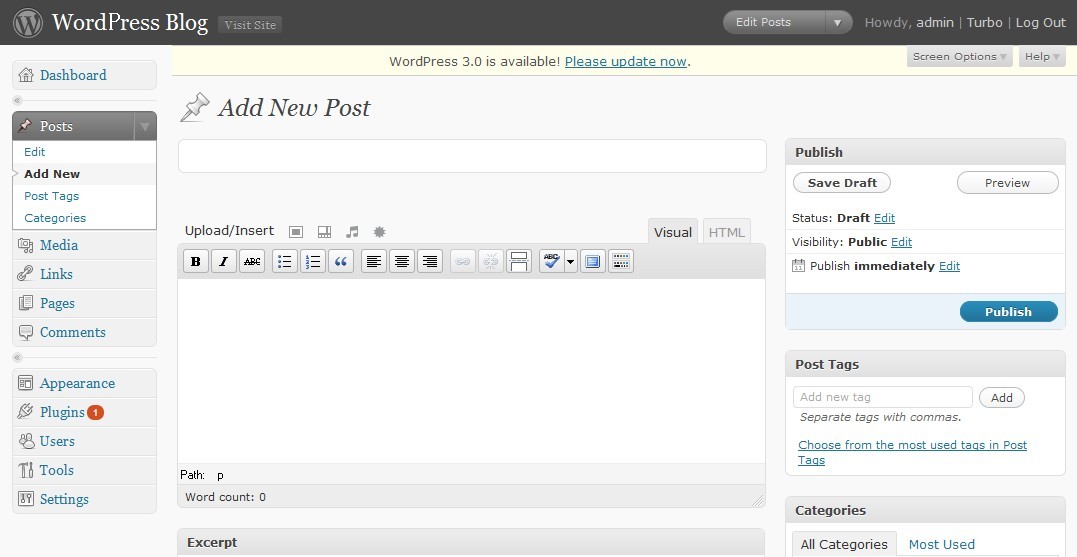
Task: Select the Most Used categories tab
Action: tap(942, 544)
